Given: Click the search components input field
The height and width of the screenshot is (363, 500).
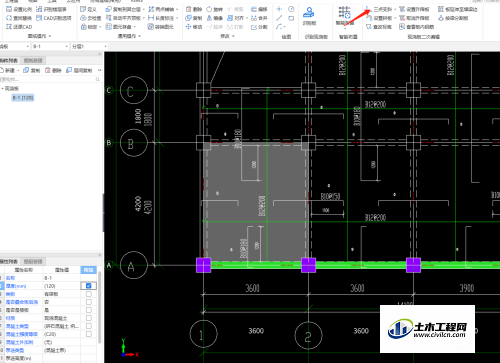Looking at the screenshot, I should click(50, 79).
